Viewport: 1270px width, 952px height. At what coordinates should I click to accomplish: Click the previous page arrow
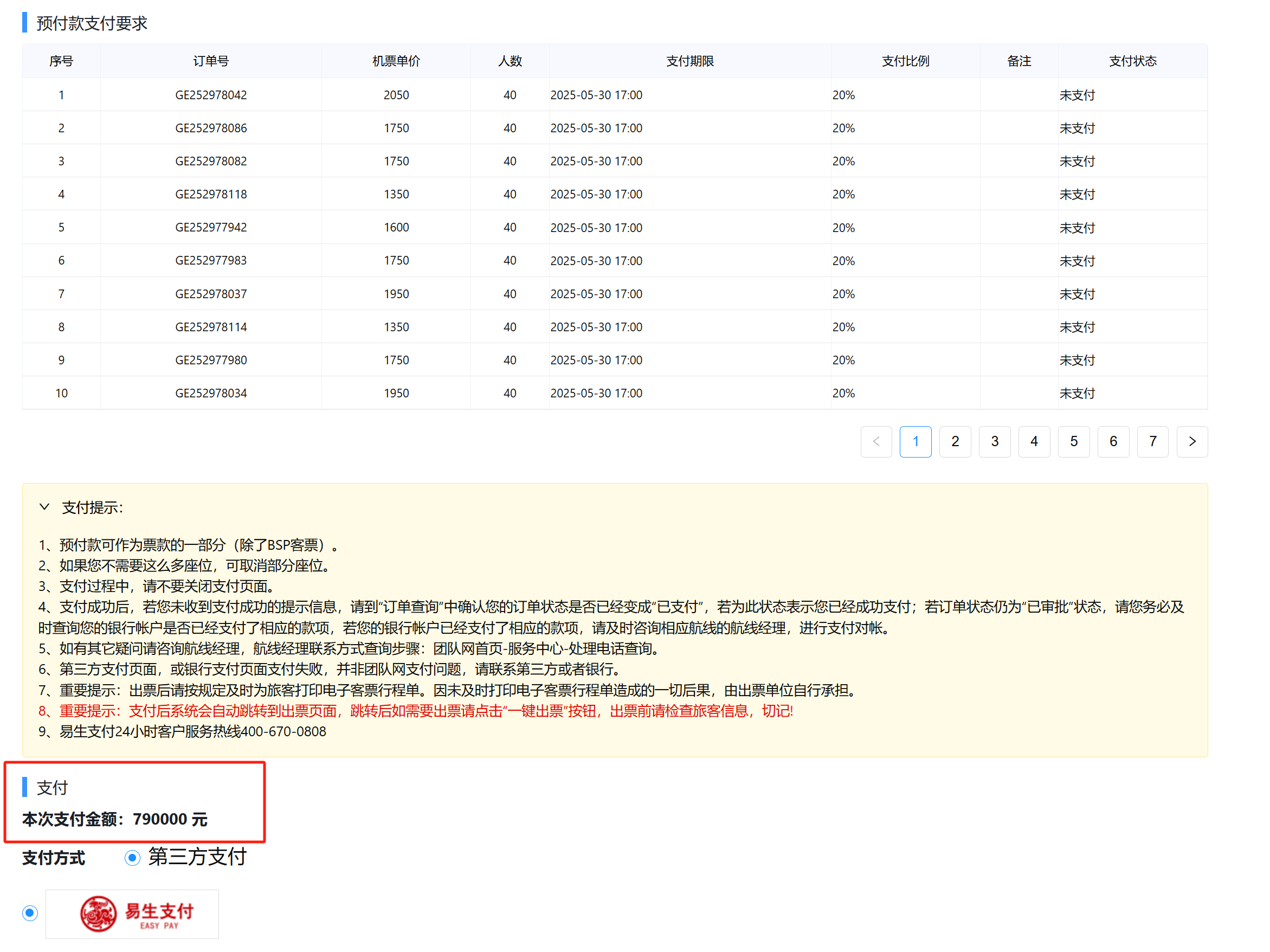875,441
